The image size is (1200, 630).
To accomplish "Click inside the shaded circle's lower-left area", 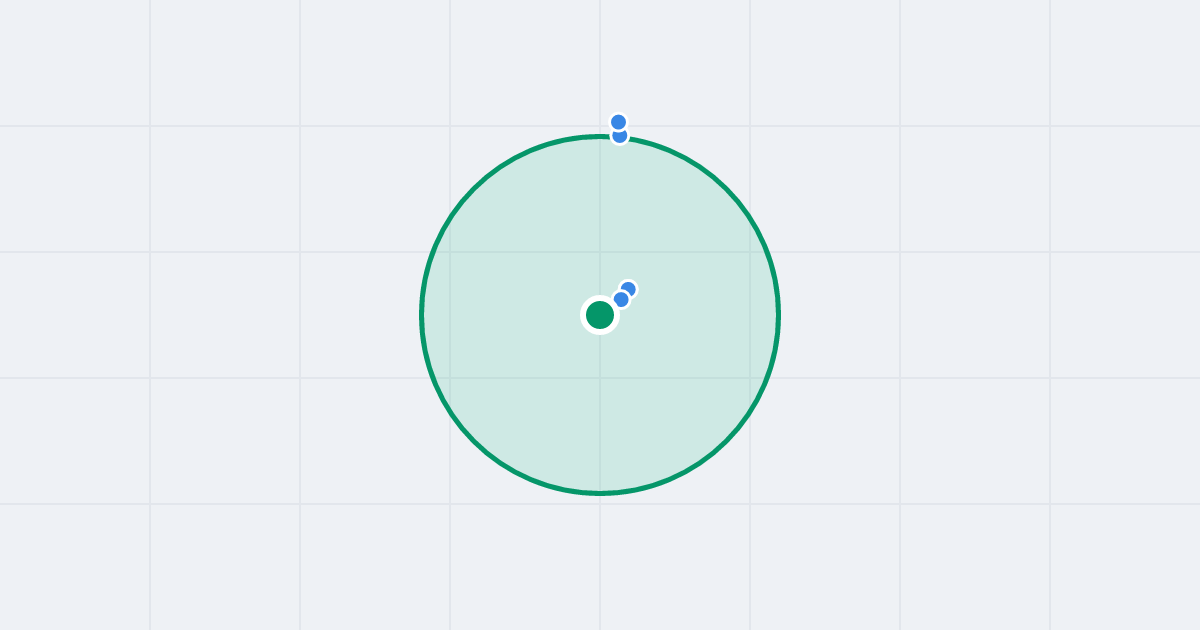I will [520, 400].
